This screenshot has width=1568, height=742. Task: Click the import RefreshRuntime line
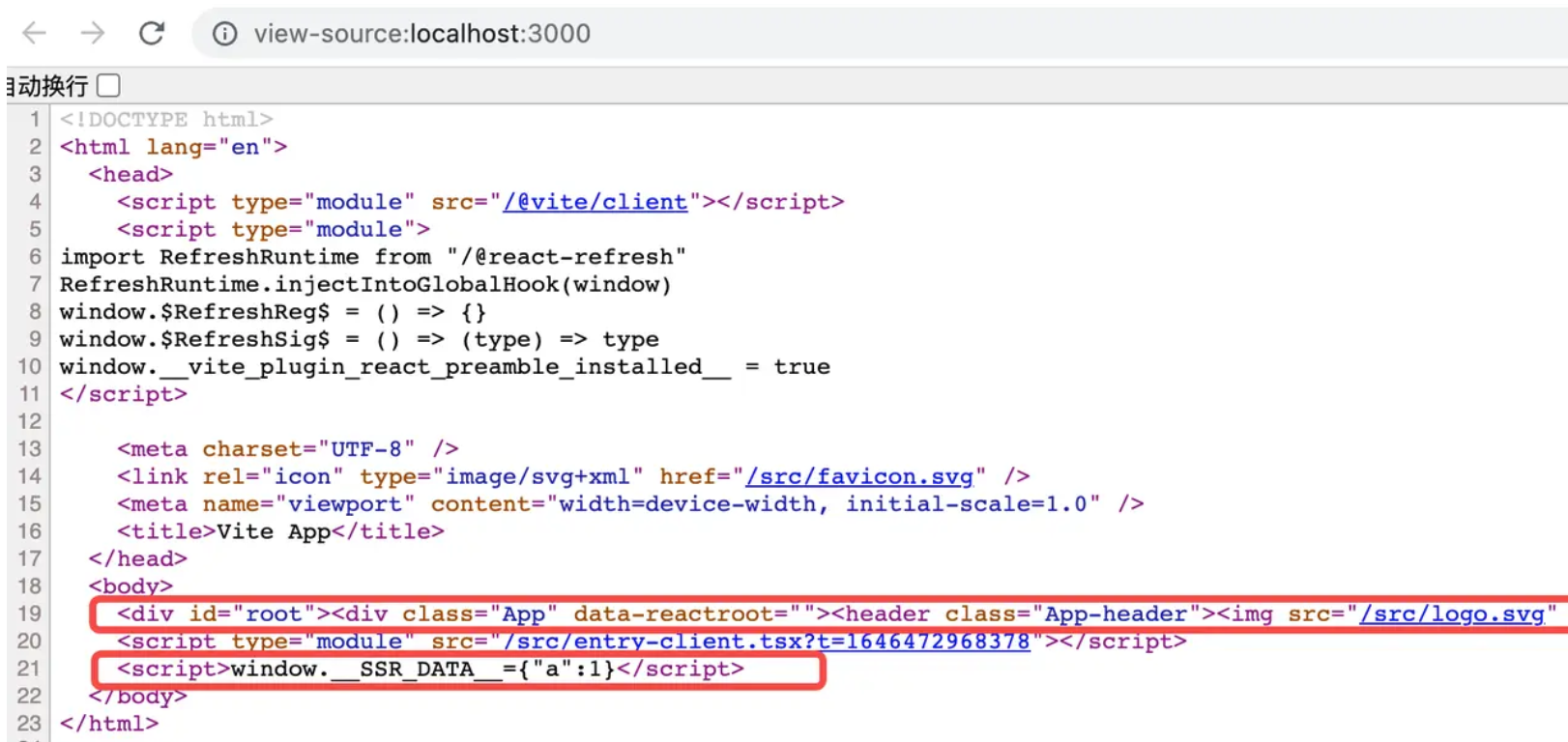373,257
